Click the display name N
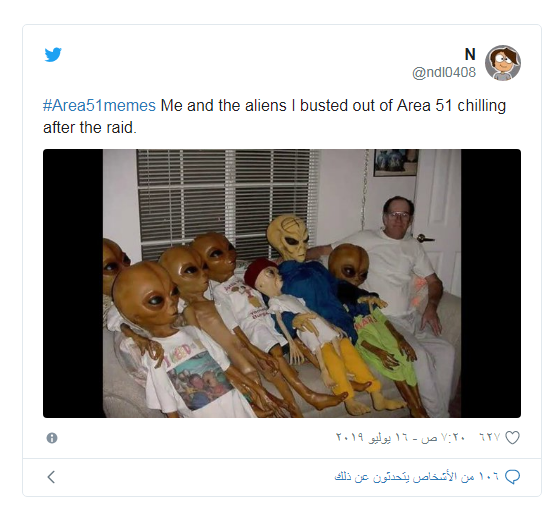 pos(470,54)
